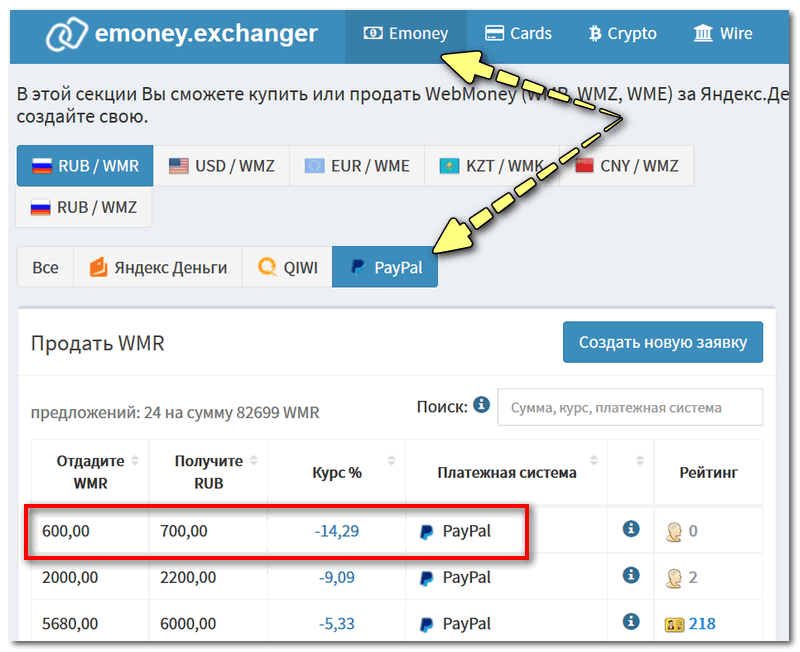The width and height of the screenshot is (800, 652).
Task: Choose the KZT / WMK currency pair tab
Action: point(492,166)
